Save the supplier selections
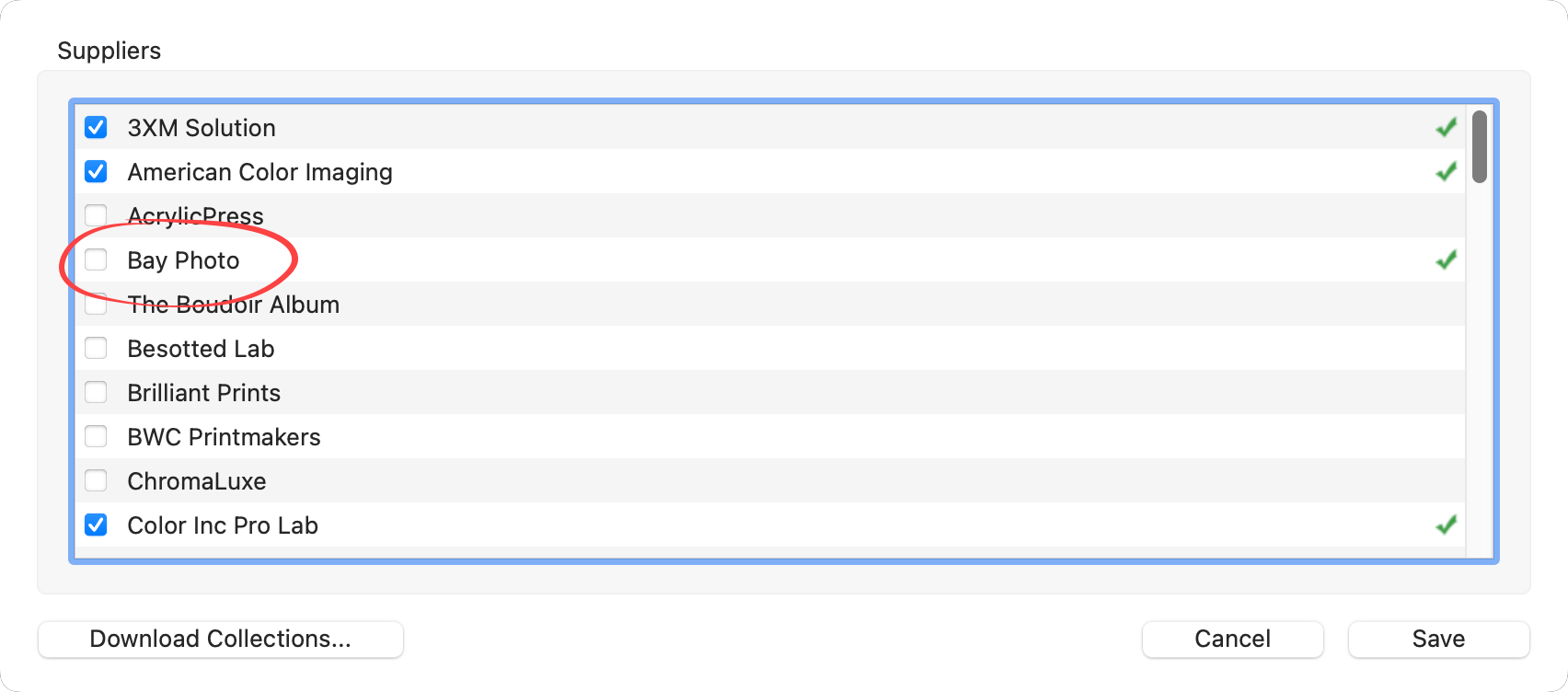The image size is (1568, 692). 1438,640
